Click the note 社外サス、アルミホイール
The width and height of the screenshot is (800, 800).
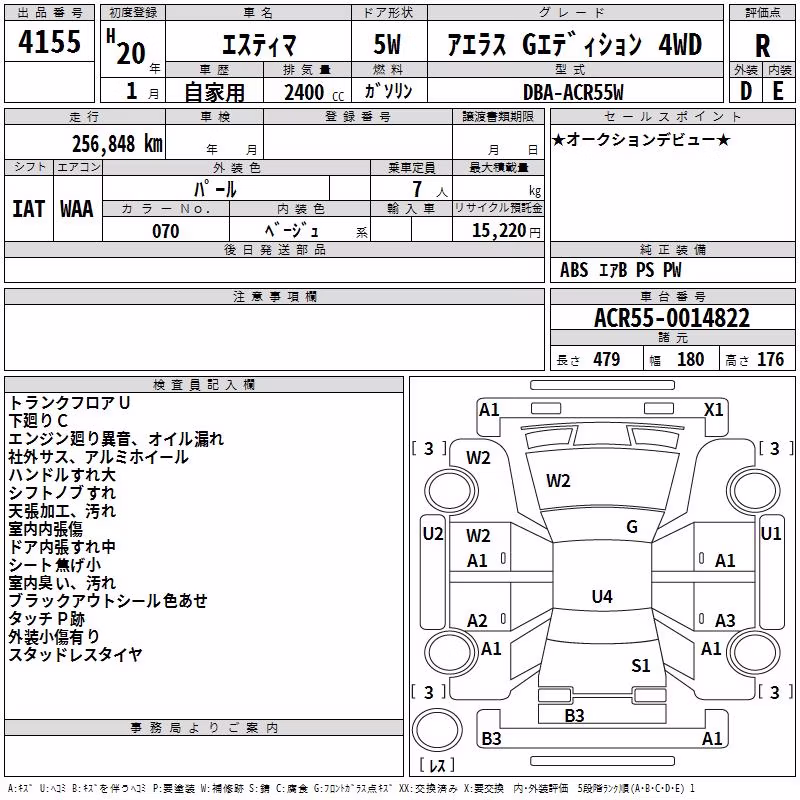[98, 457]
